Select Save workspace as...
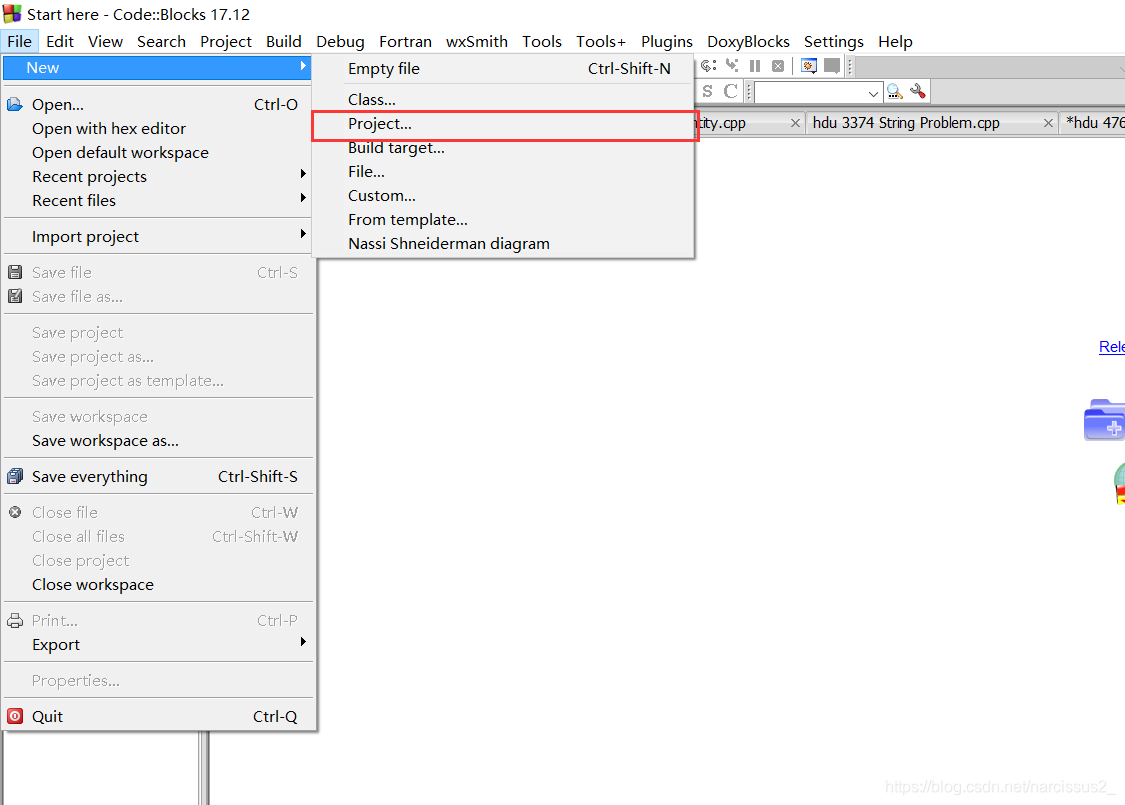Image resolution: width=1125 pixels, height=805 pixels. tap(157, 441)
